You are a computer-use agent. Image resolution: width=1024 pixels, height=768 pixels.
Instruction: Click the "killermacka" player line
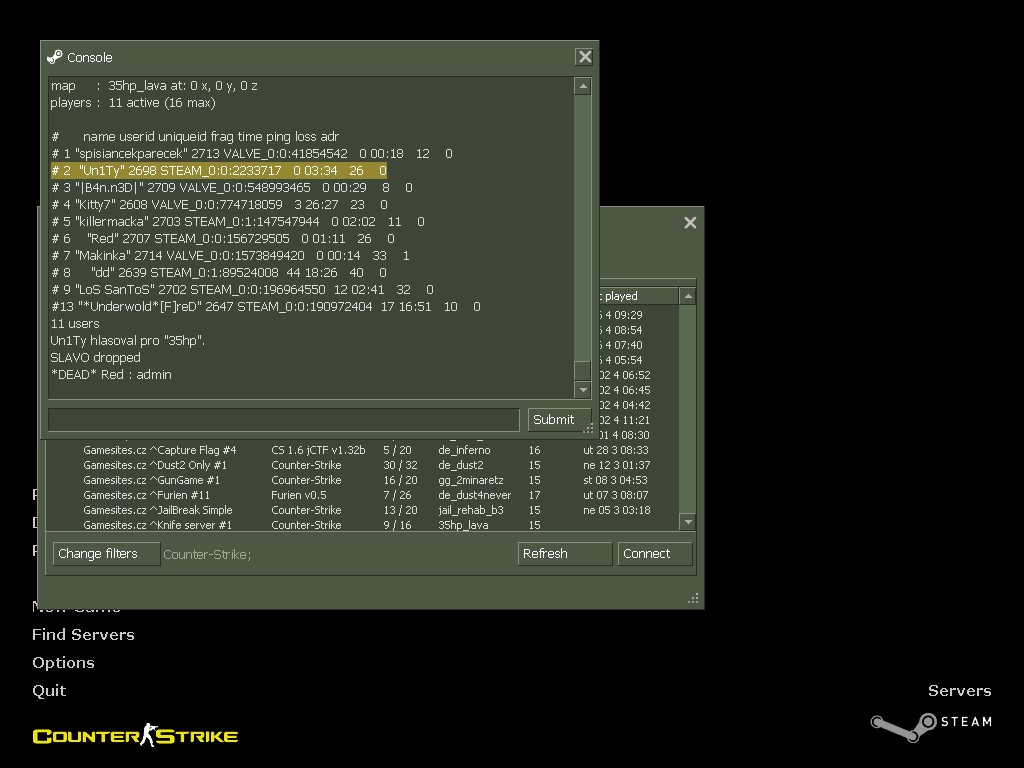238,221
